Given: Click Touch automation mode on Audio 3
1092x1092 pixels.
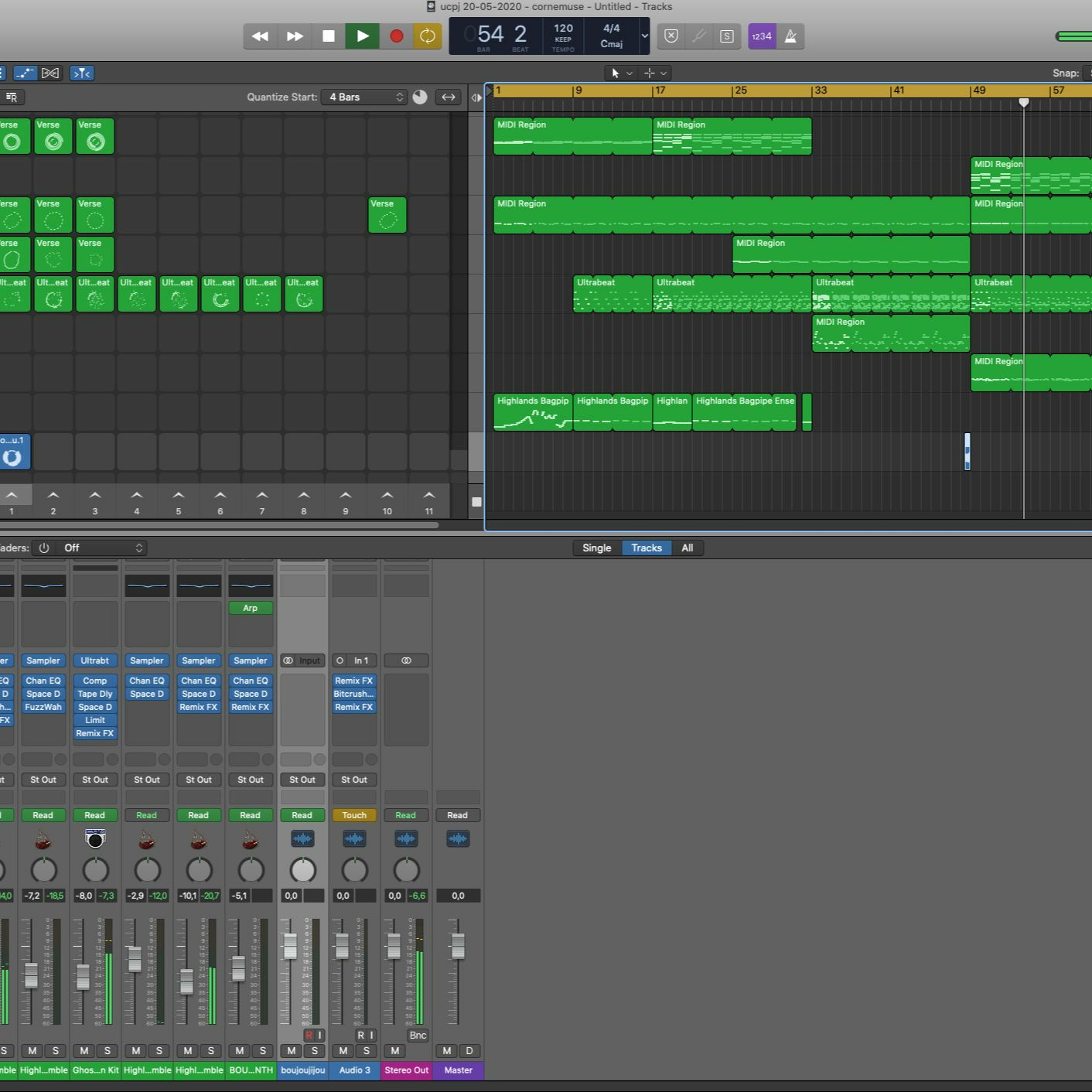Looking at the screenshot, I should (354, 815).
